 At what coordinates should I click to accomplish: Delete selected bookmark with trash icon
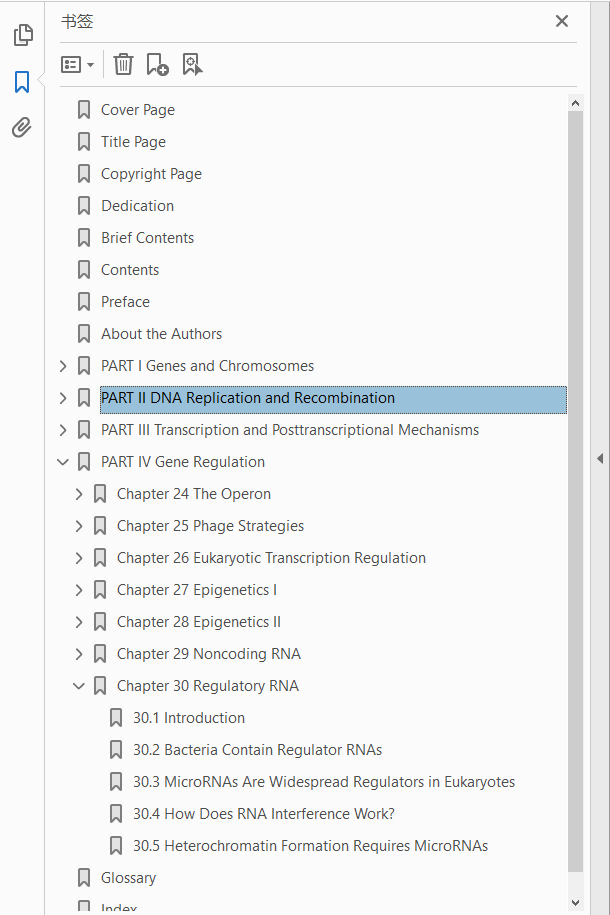pyautogui.click(x=123, y=65)
